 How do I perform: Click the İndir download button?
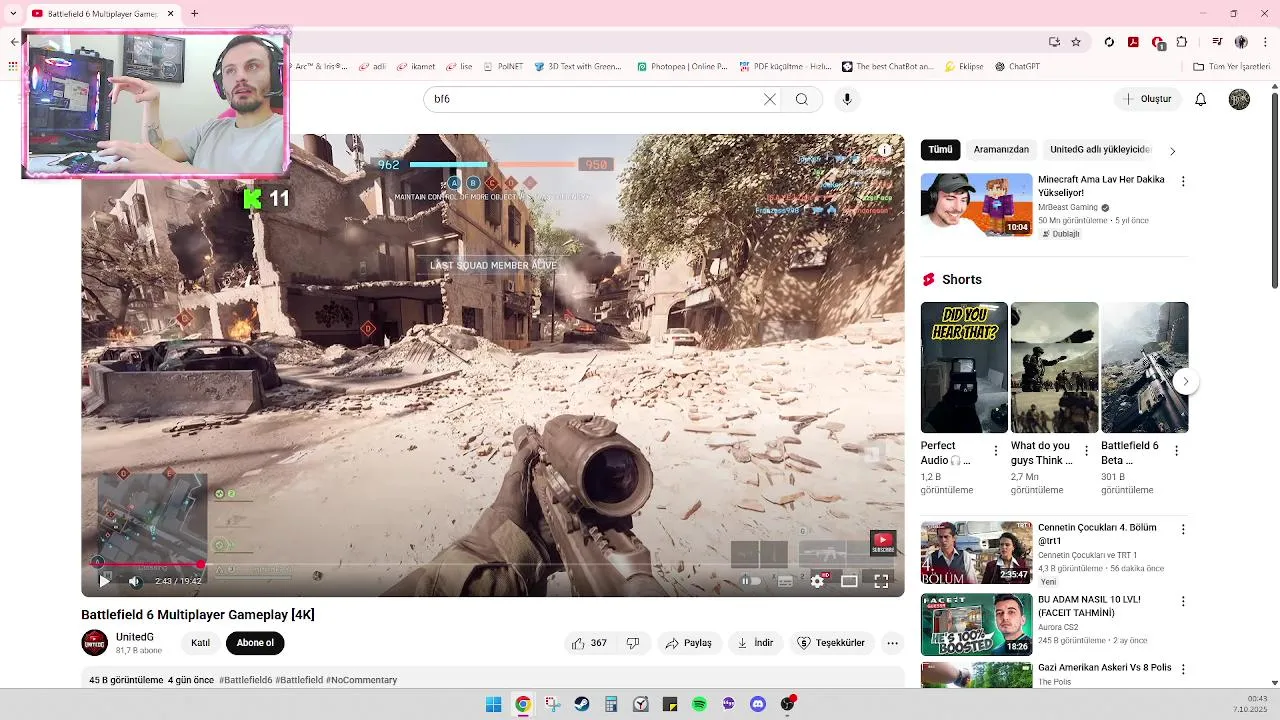(755, 643)
